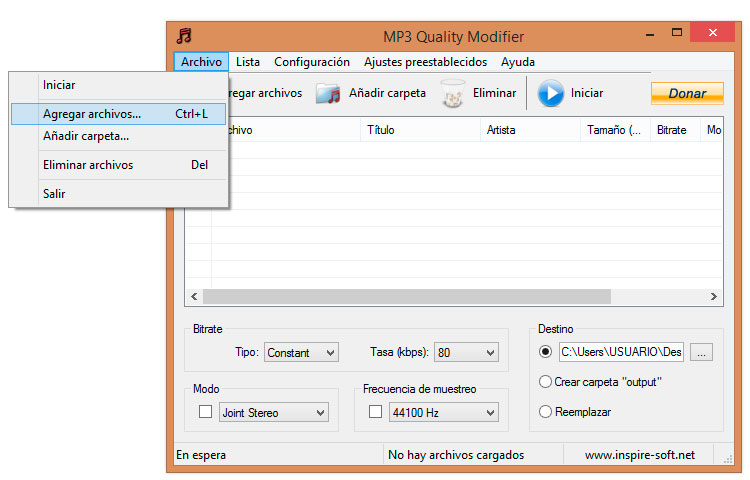750x480 pixels.
Task: Select the Reemplazar radio button
Action: [x=545, y=412]
